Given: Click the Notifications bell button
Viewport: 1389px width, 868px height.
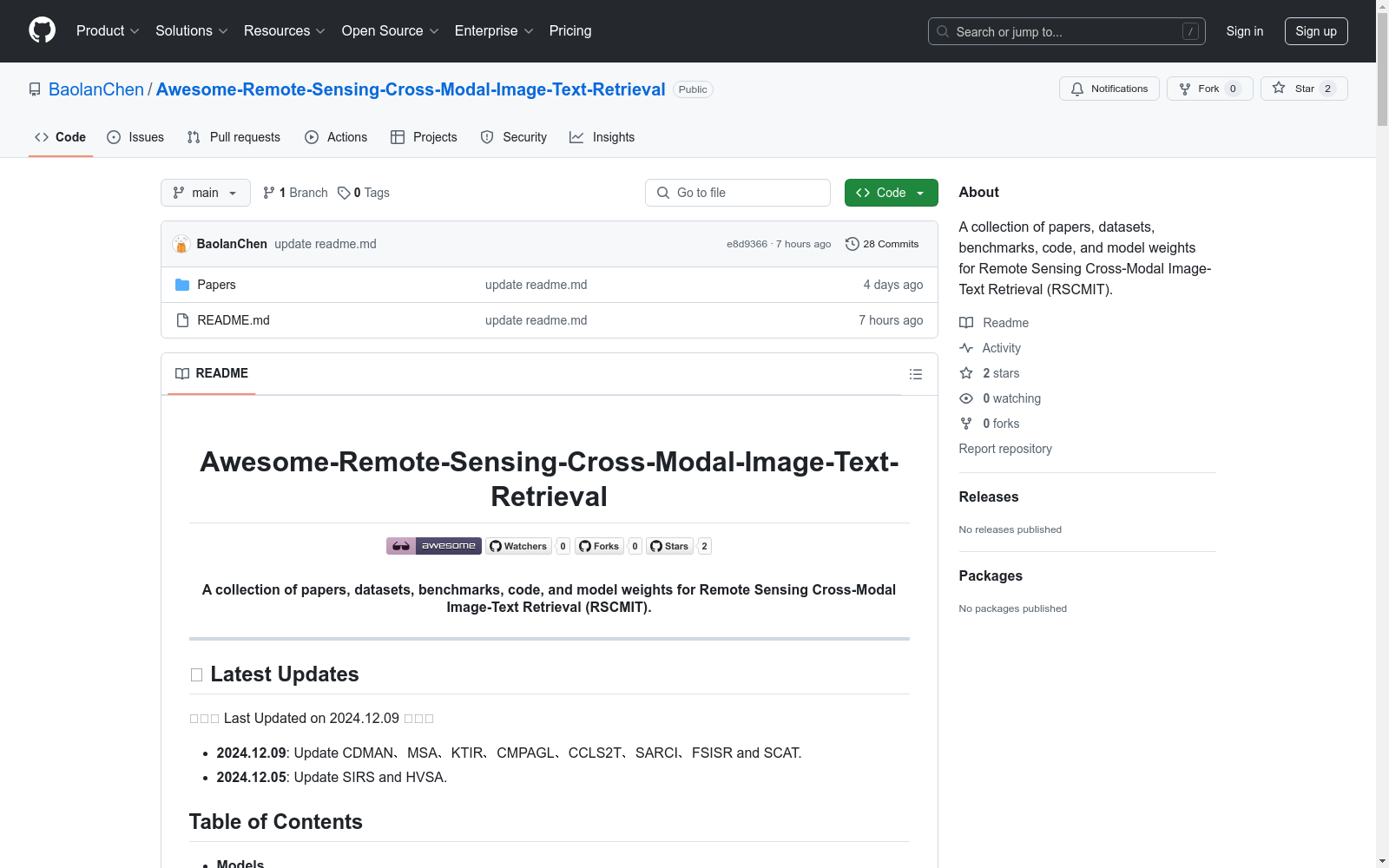Looking at the screenshot, I should click(x=1109, y=89).
